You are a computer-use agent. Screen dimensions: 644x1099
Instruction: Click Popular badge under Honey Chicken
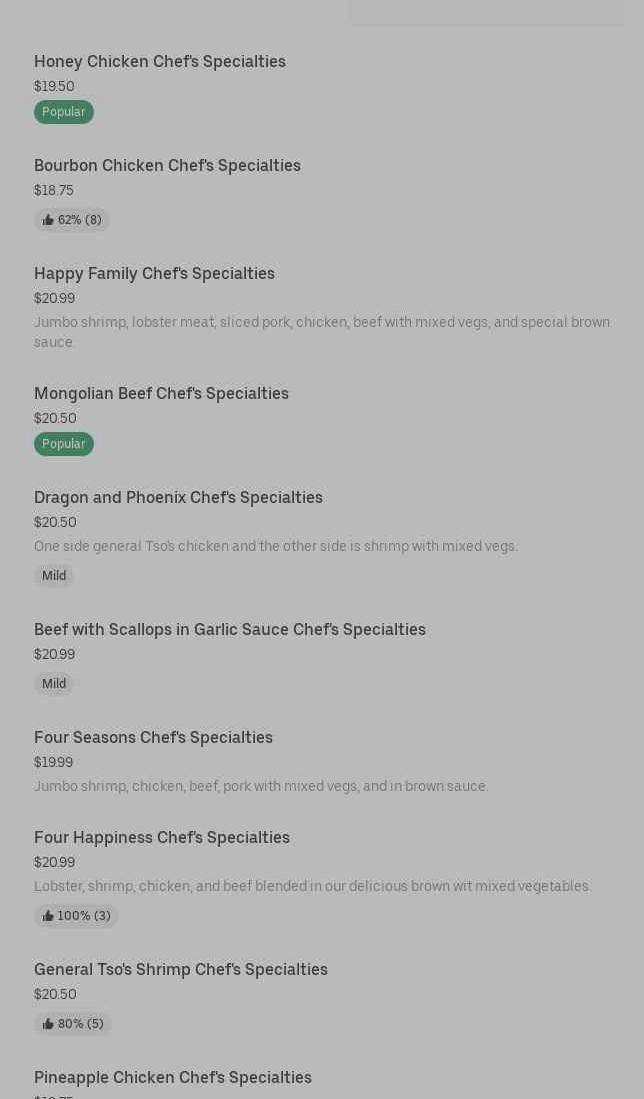coord(64,112)
